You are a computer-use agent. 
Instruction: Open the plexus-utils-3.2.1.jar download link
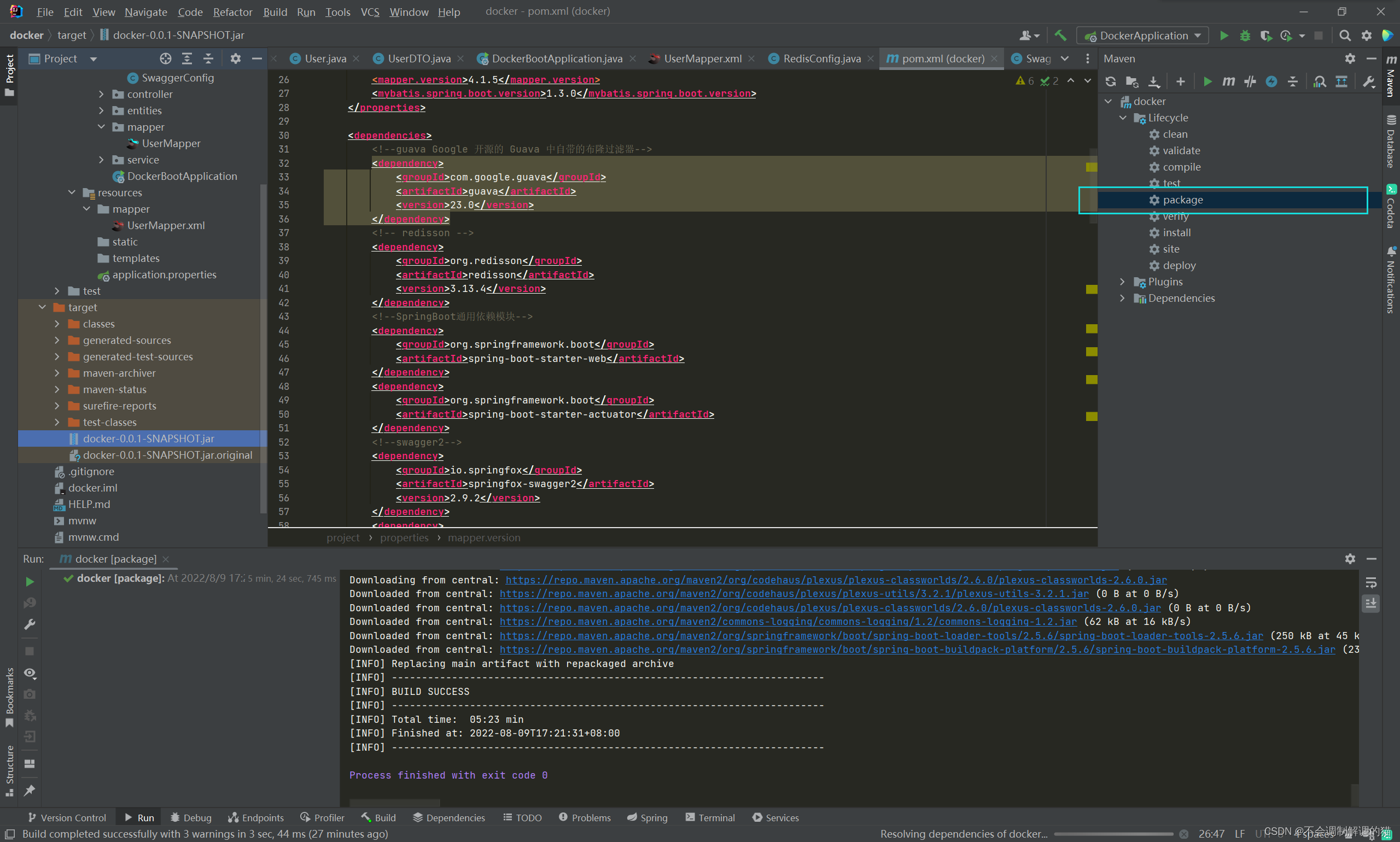[794, 594]
